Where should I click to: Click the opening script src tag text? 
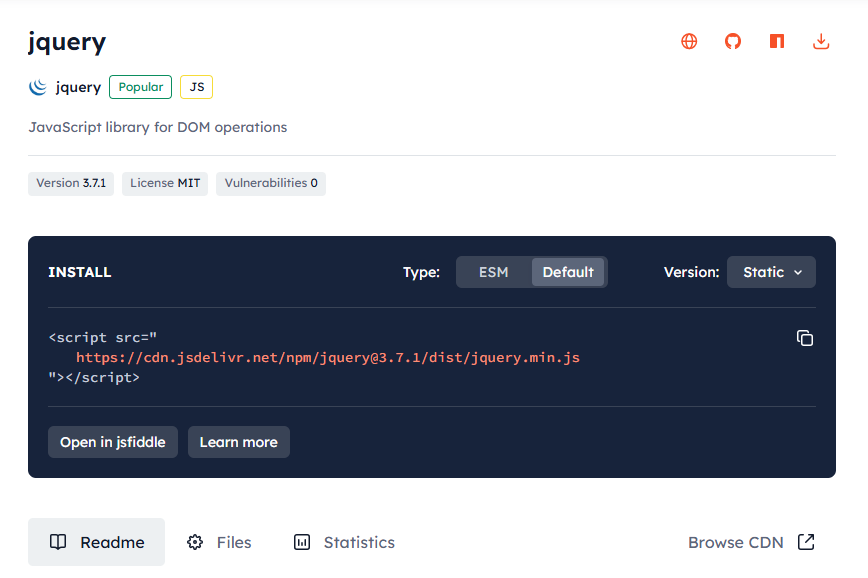[x=103, y=337]
